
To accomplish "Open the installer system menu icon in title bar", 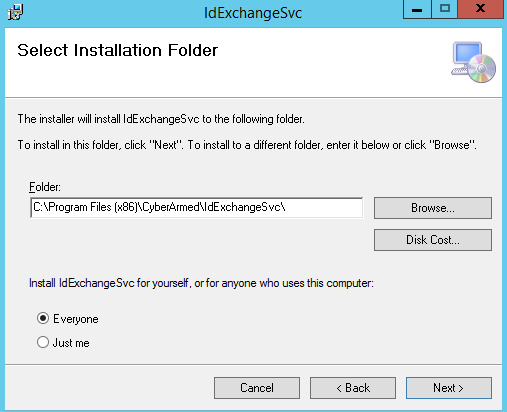I will (x=15, y=12).
